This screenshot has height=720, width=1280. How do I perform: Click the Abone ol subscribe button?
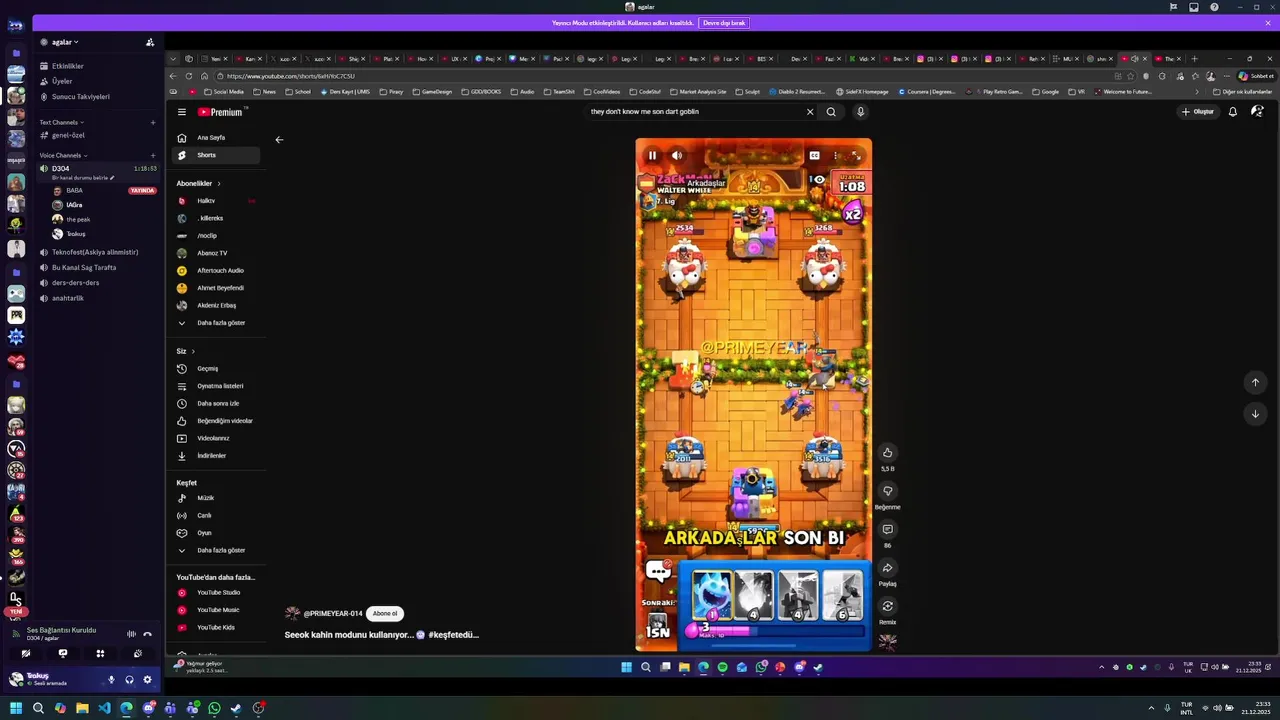coord(385,613)
